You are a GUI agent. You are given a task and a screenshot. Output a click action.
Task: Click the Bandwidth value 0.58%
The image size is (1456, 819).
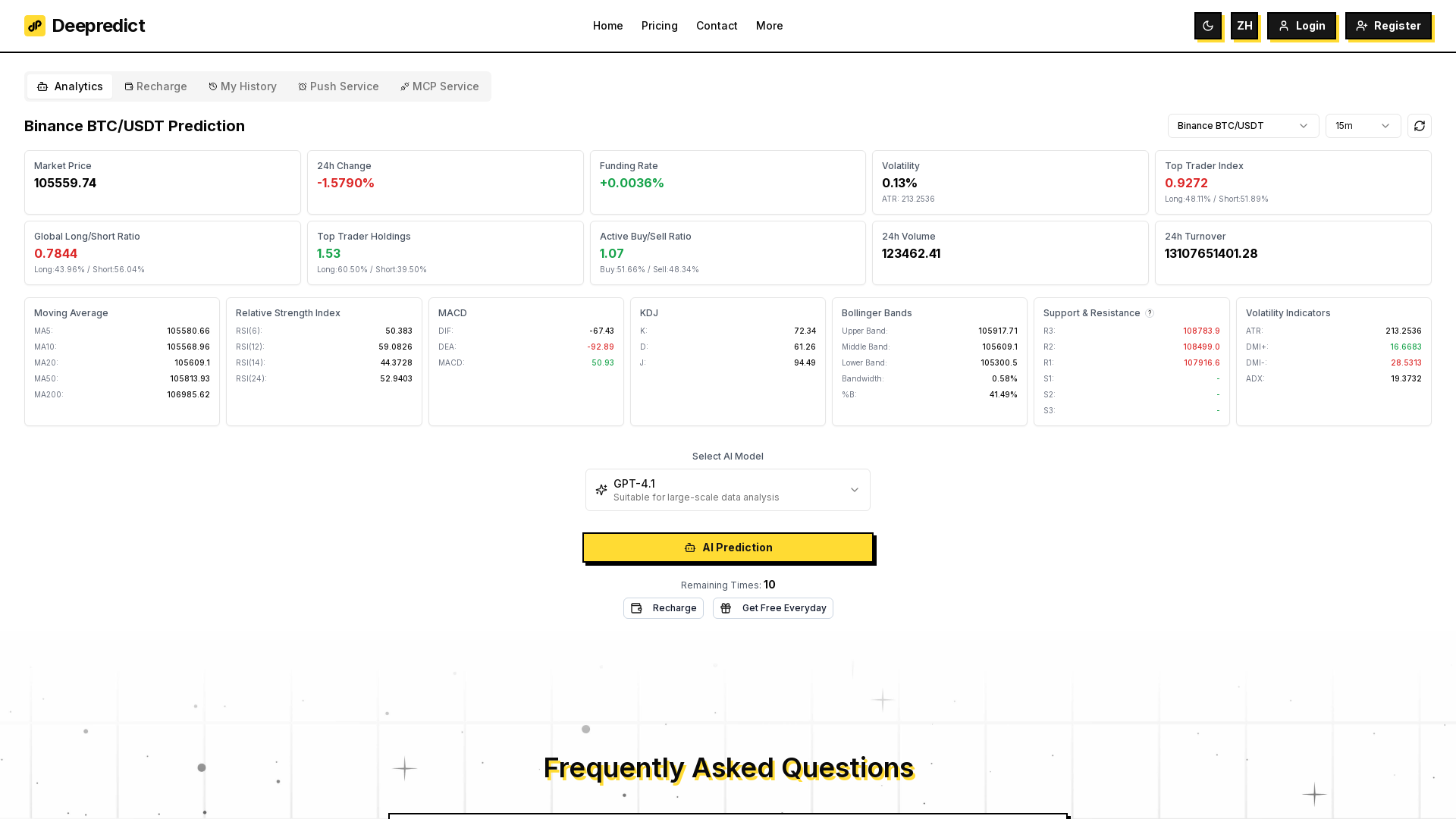[1004, 378]
